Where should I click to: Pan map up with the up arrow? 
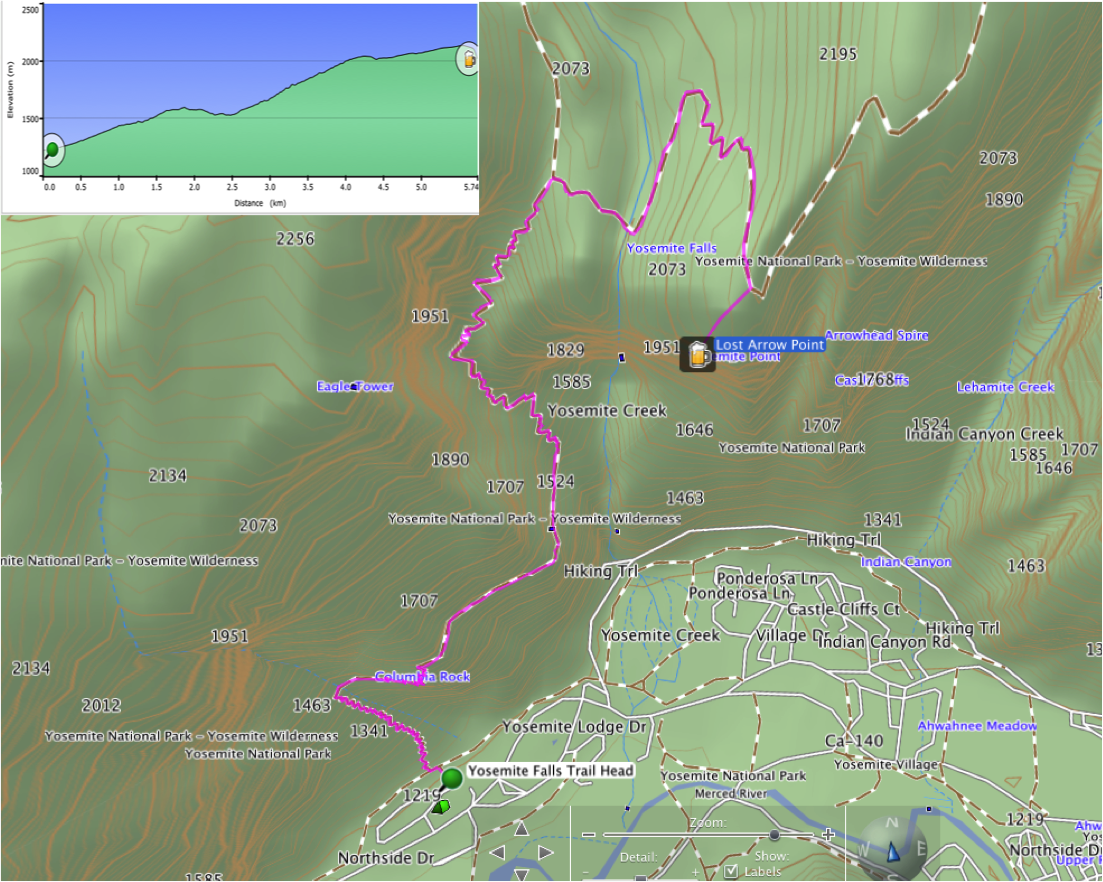(520, 829)
